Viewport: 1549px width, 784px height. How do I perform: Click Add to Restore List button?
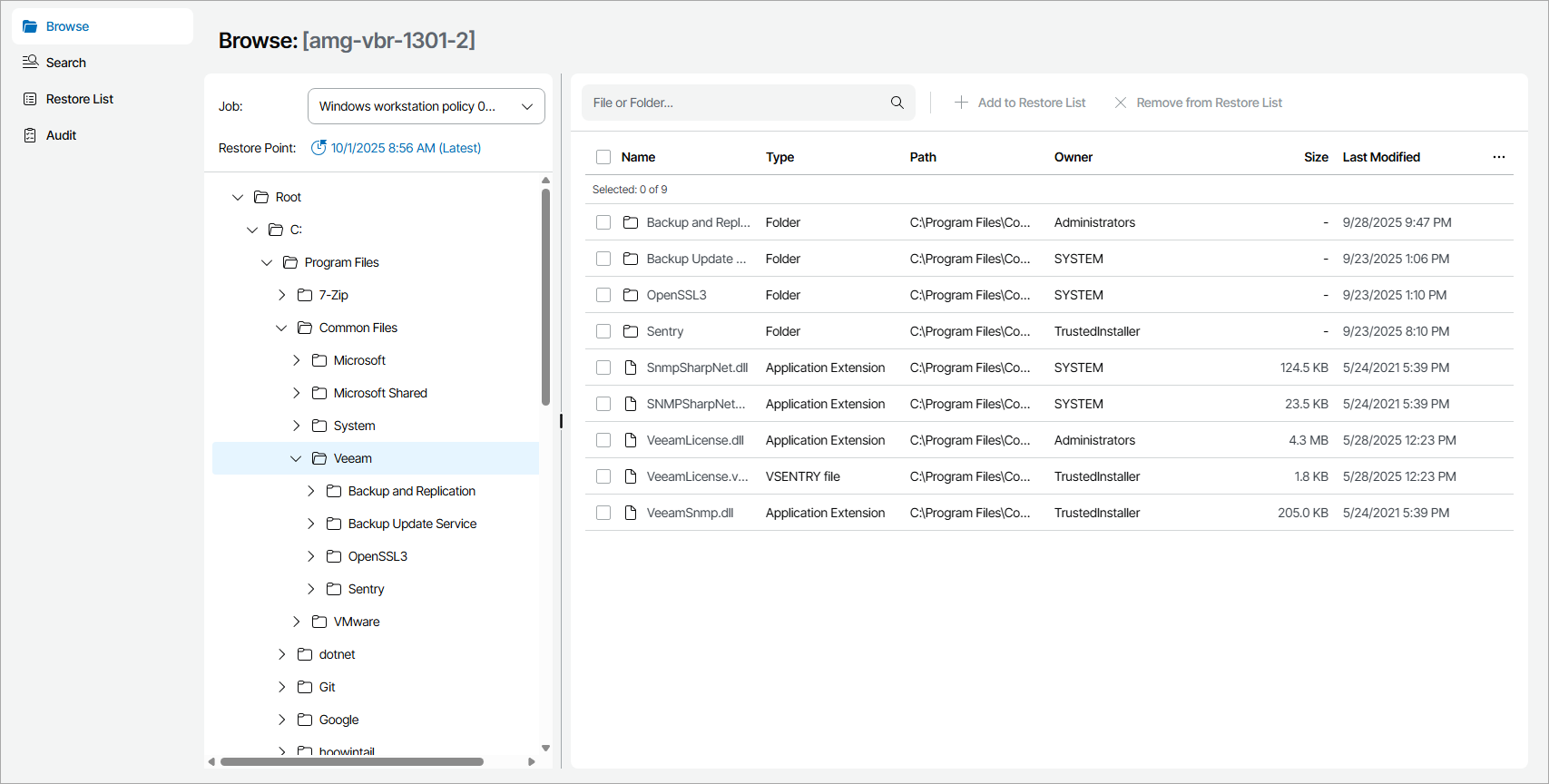click(1020, 103)
